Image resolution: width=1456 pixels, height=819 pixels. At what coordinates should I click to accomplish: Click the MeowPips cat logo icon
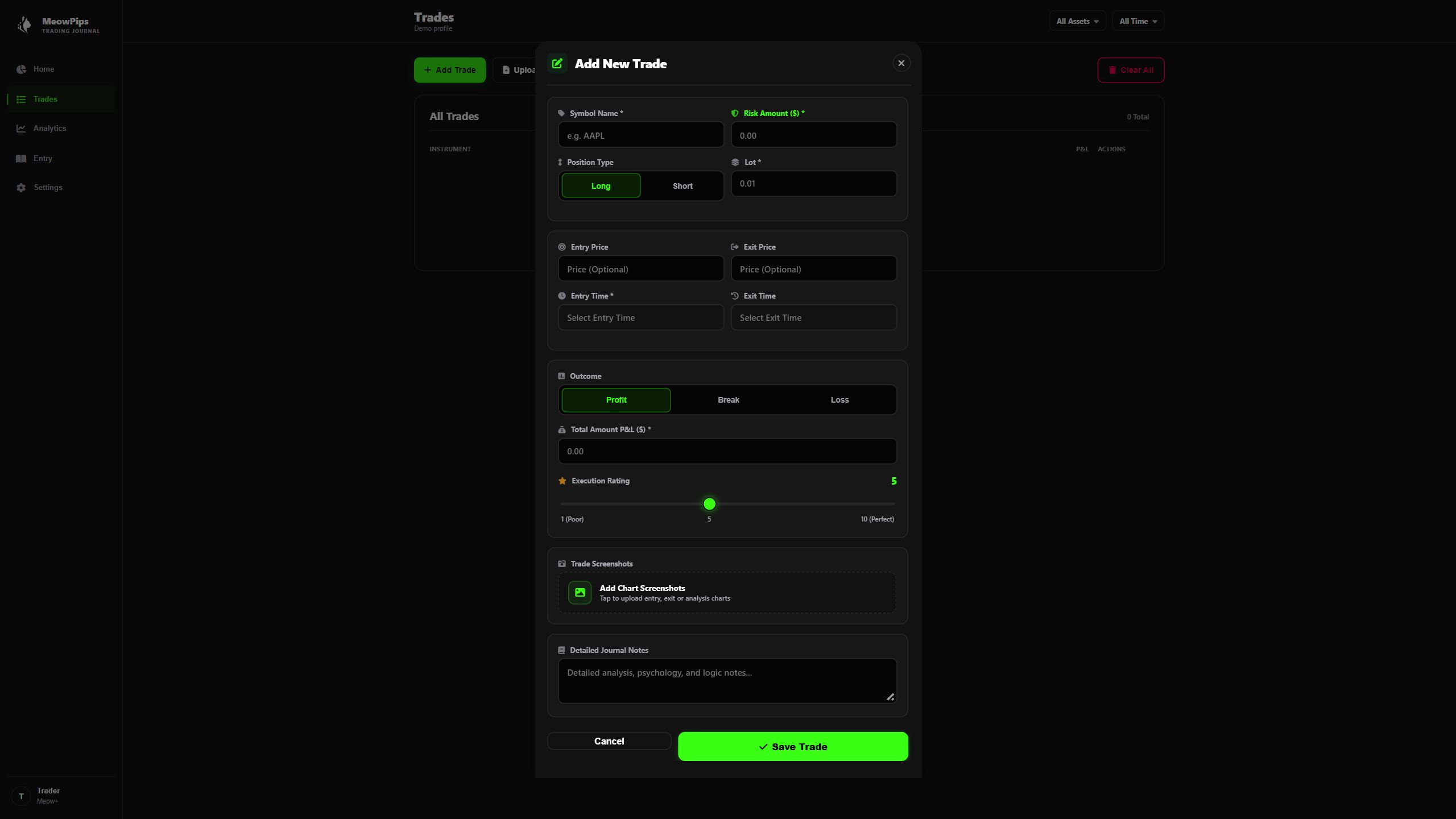pos(24,24)
